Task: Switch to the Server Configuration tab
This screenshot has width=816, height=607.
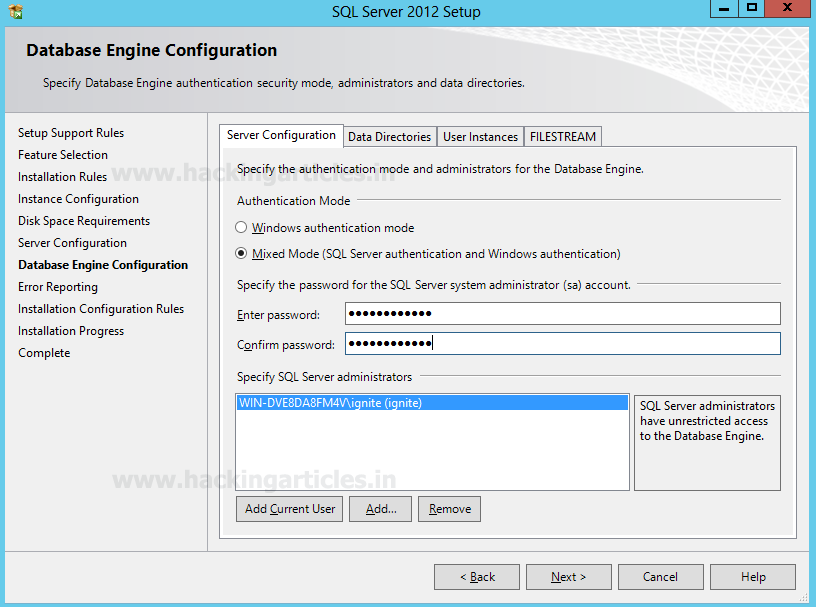Action: click(x=281, y=135)
